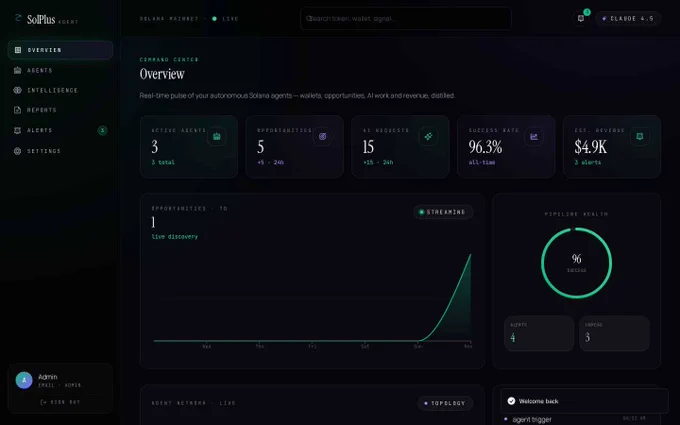Screen dimensions: 680x425
Task: Click the Topology badge button
Action: point(445,403)
